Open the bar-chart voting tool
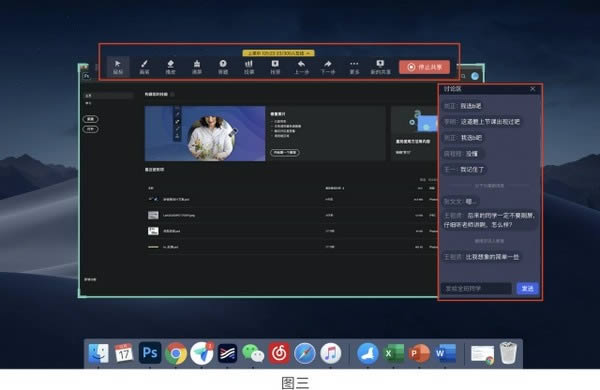This screenshot has width=600, height=390. (249, 67)
